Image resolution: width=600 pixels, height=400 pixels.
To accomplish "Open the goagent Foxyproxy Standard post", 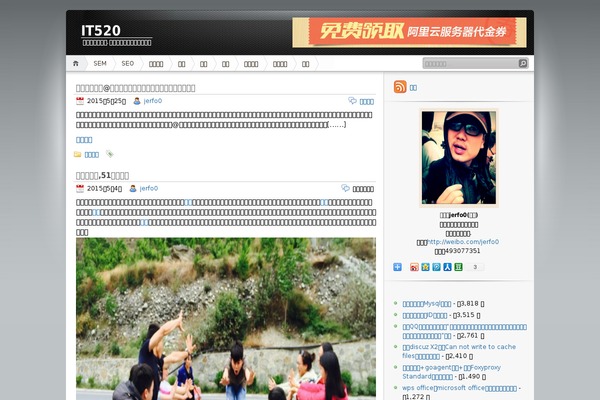I will coord(451,372).
